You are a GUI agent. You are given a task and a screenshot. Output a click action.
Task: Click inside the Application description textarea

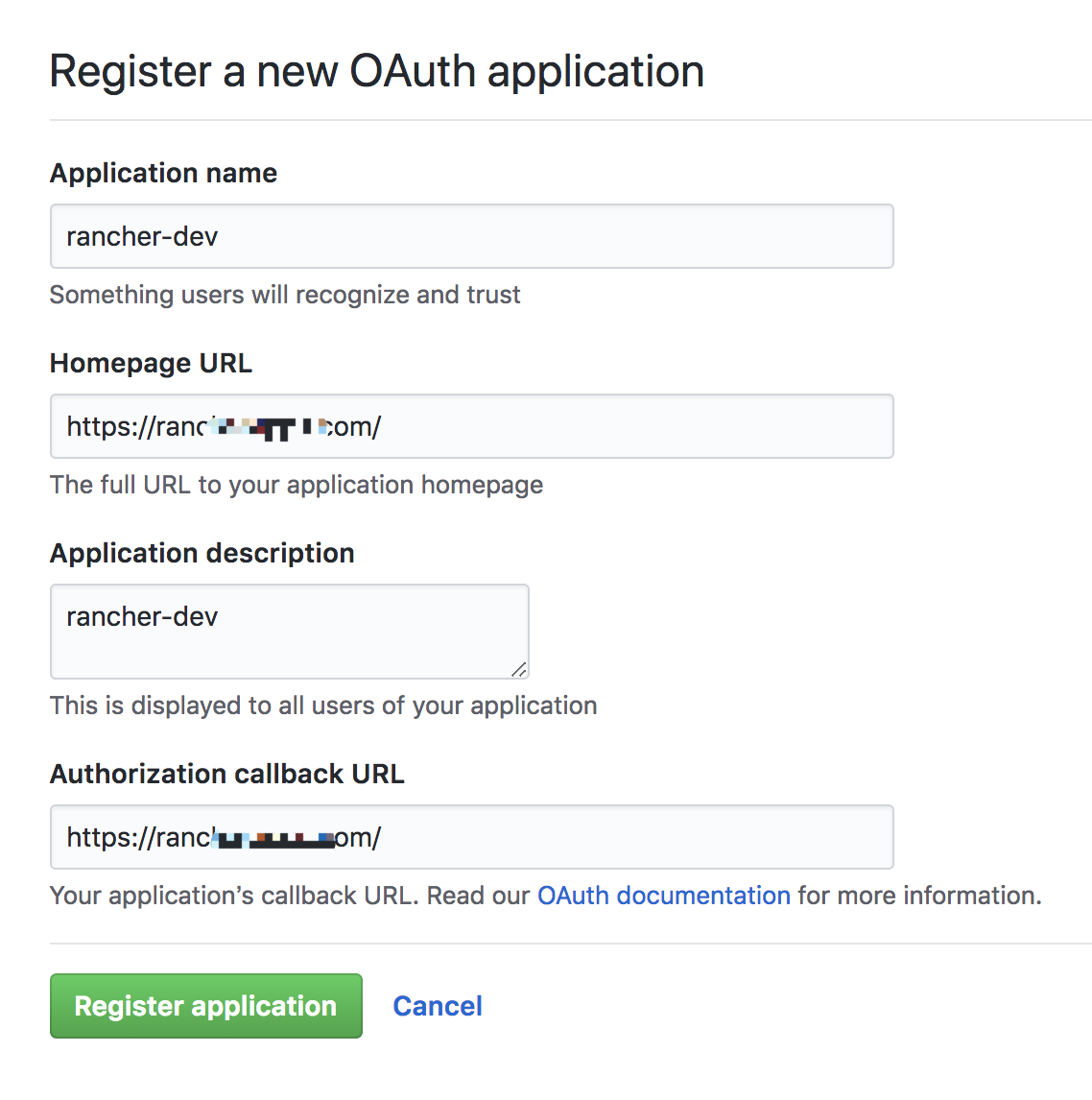pos(289,632)
